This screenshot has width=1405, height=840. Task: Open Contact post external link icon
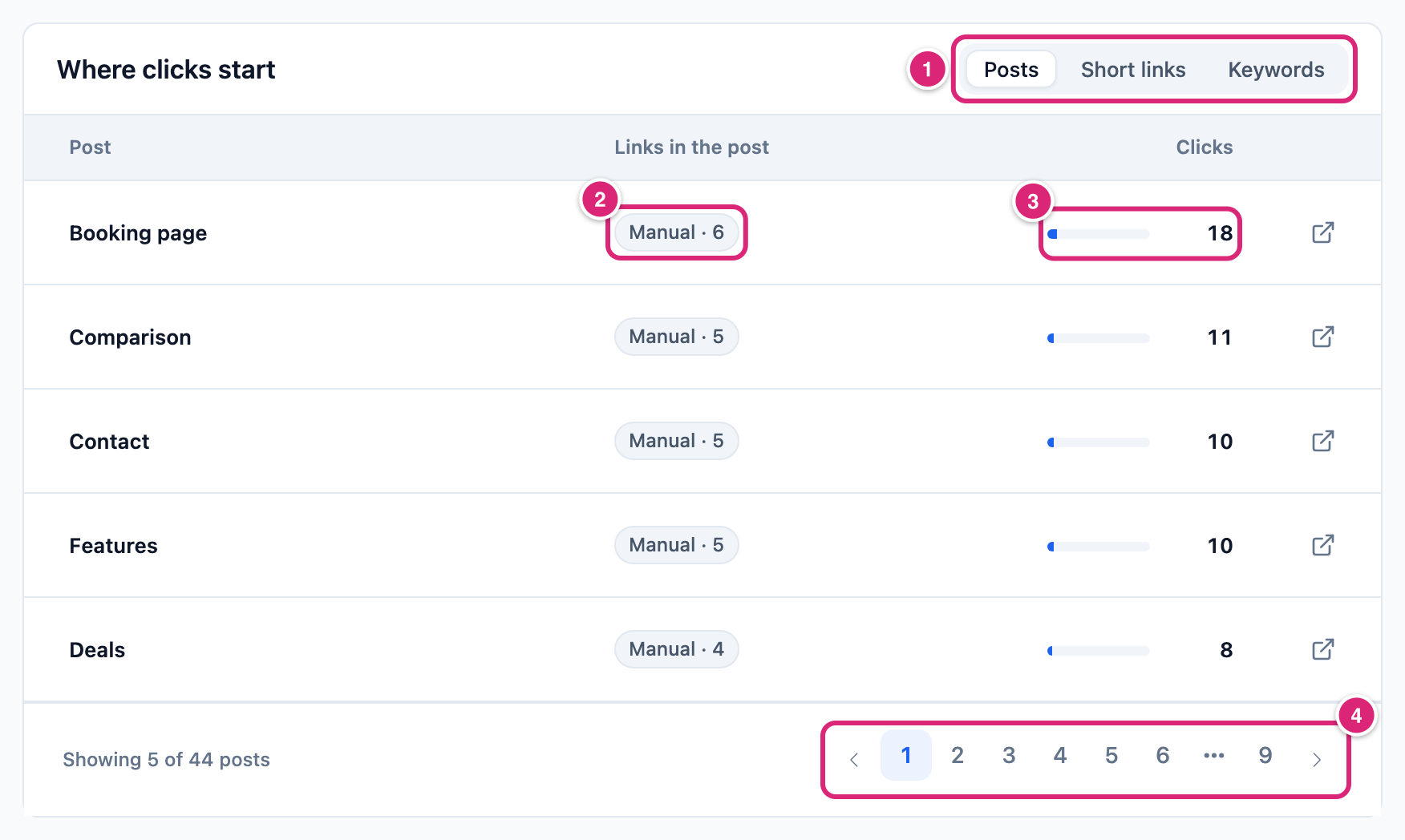(x=1322, y=441)
